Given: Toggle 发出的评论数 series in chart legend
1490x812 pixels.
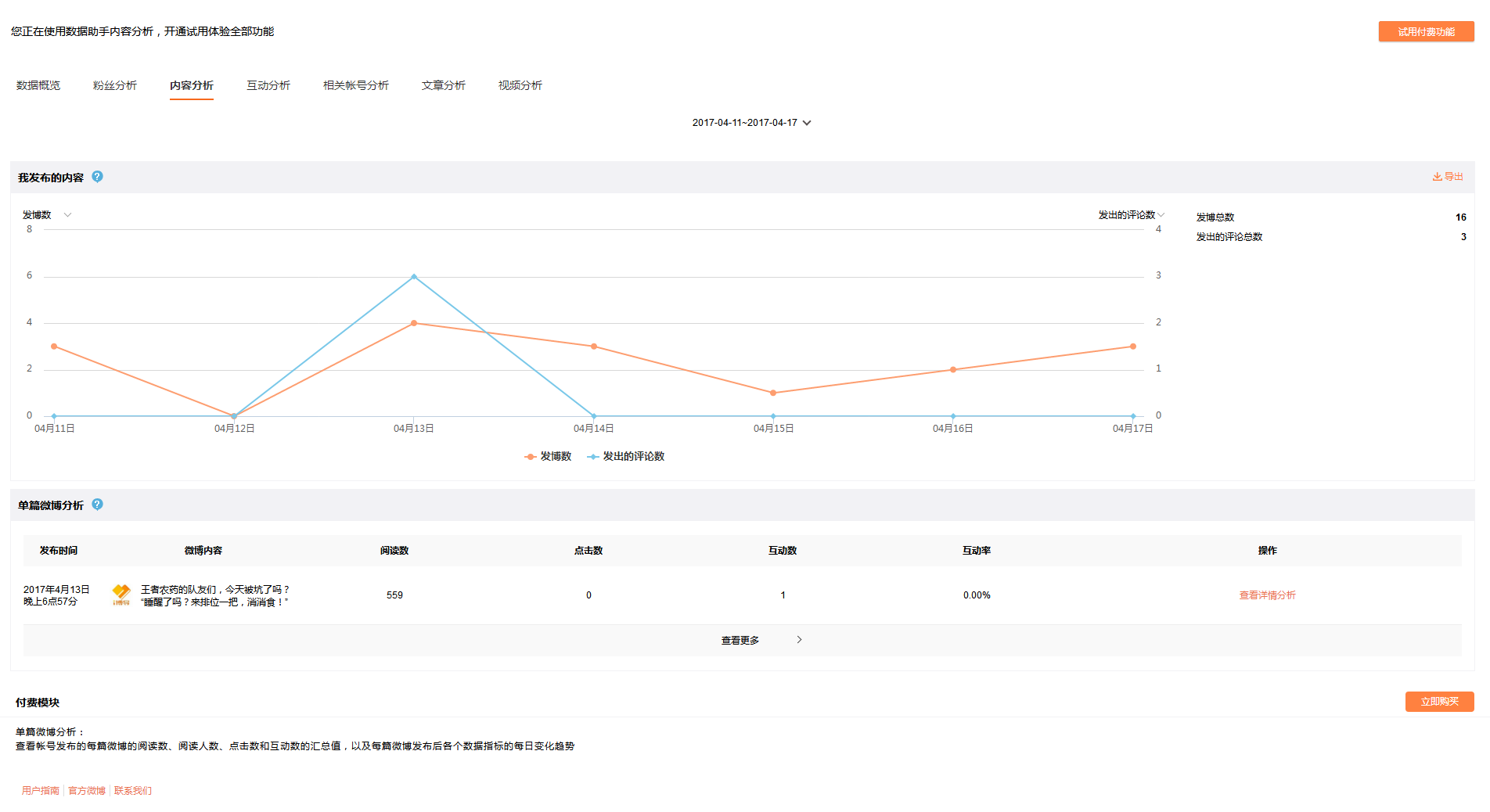Looking at the screenshot, I should 625,457.
